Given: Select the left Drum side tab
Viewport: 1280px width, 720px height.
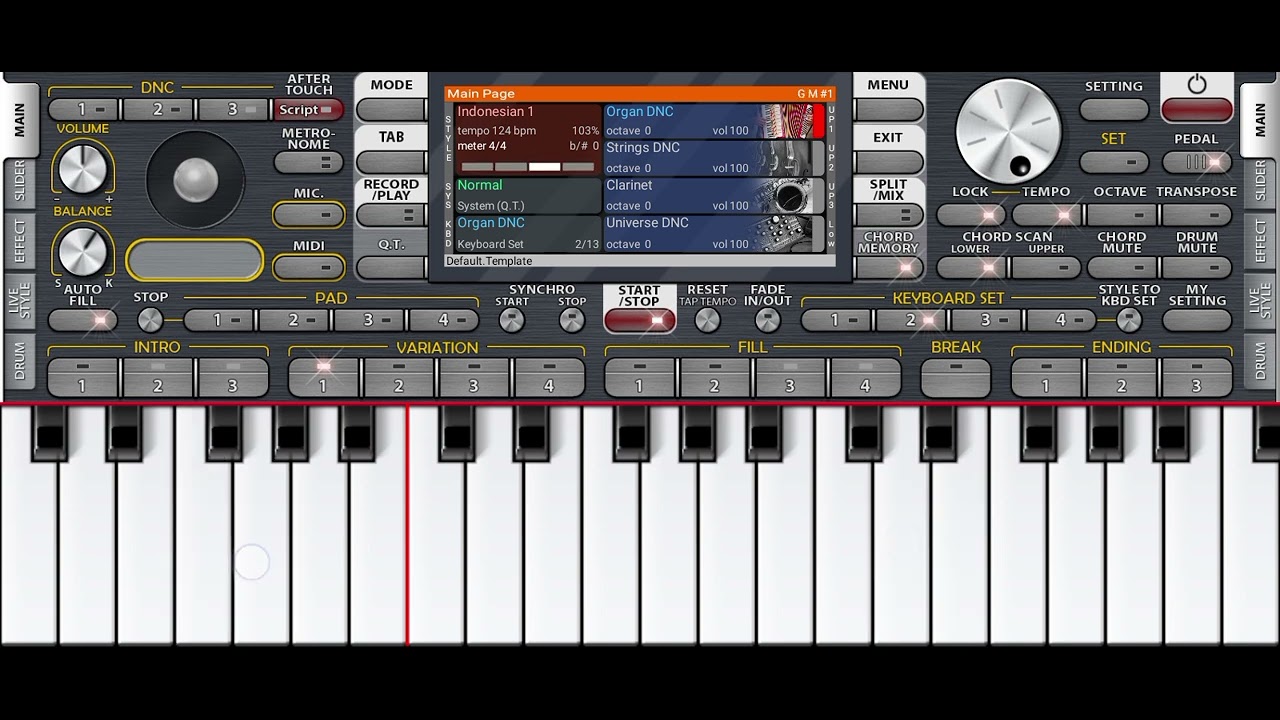Looking at the screenshot, I should tap(19, 361).
